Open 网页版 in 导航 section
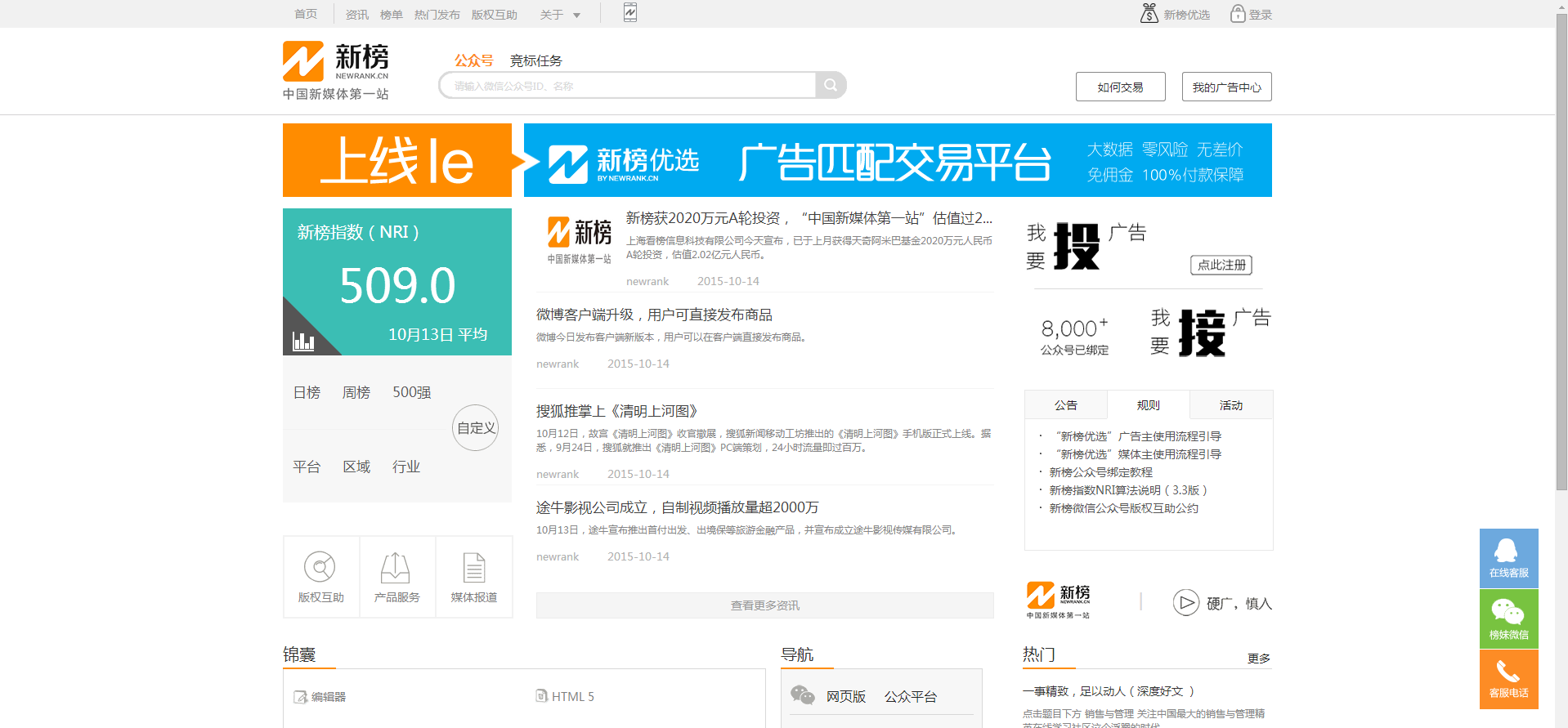Viewport: 1568px width, 728px height. 846,696
